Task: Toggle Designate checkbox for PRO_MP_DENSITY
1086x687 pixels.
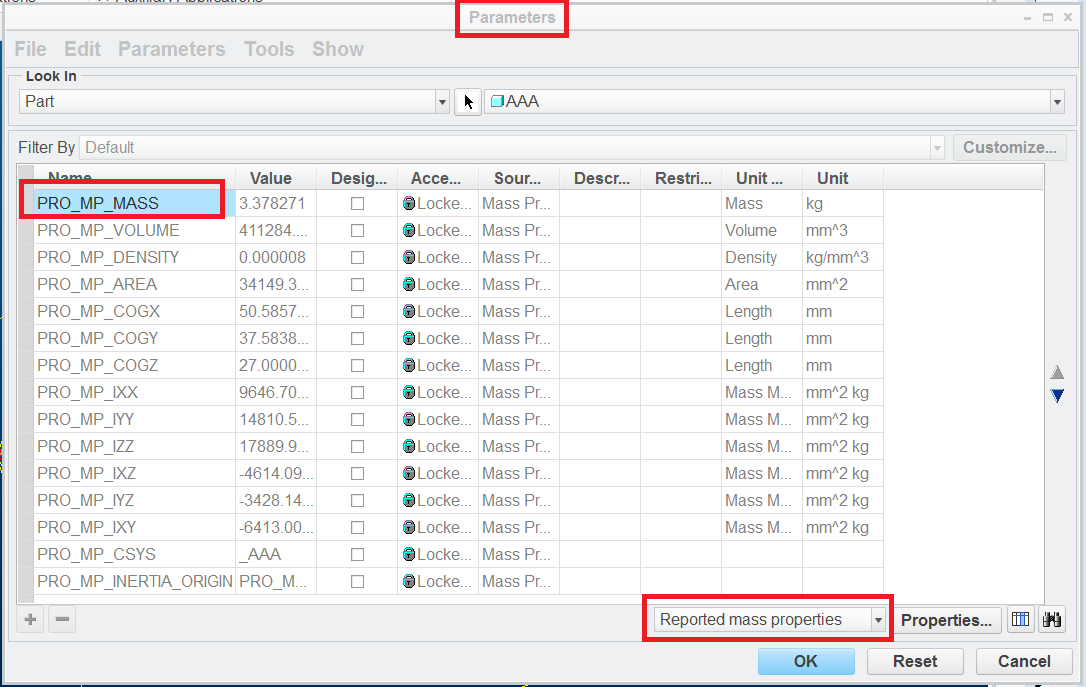Action: [x=356, y=257]
